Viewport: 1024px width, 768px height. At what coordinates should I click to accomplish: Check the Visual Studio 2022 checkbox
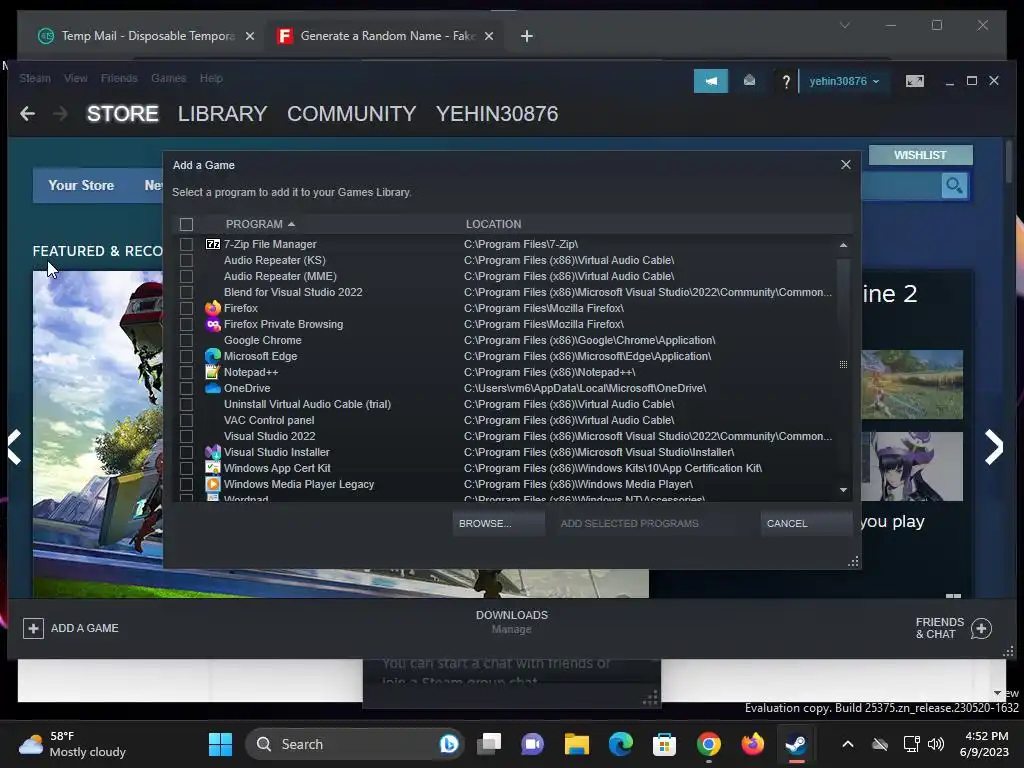coord(186,436)
